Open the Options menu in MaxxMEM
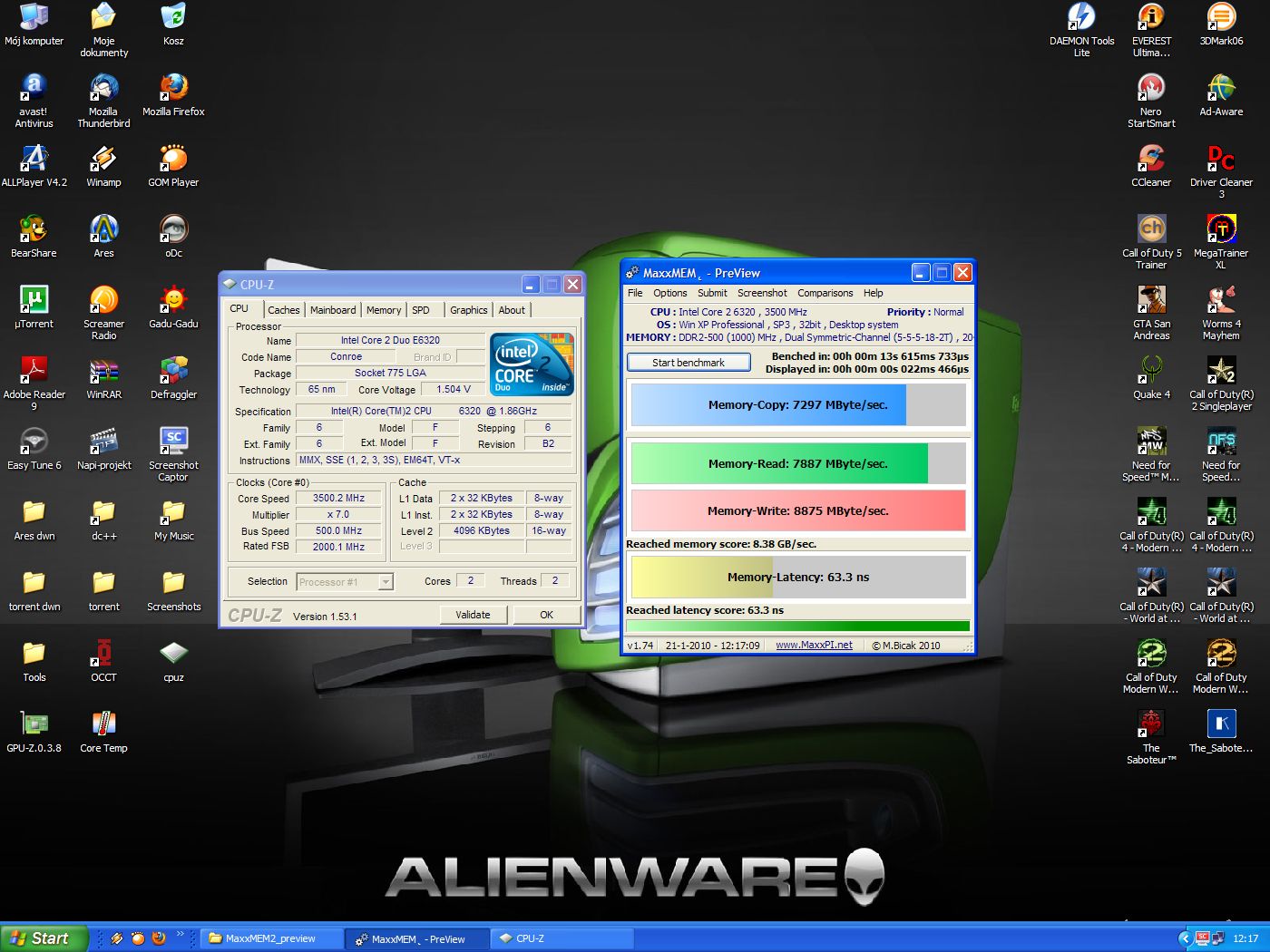1270x952 pixels. tap(669, 293)
